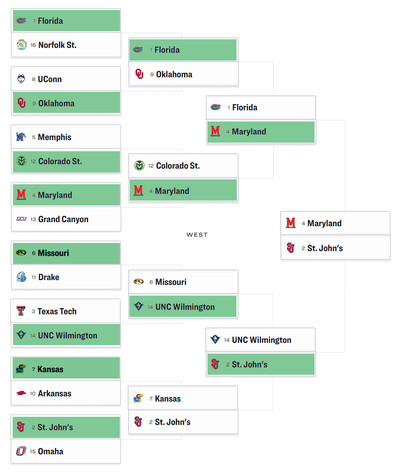Click the Texas Tech logo

[x=21, y=311]
